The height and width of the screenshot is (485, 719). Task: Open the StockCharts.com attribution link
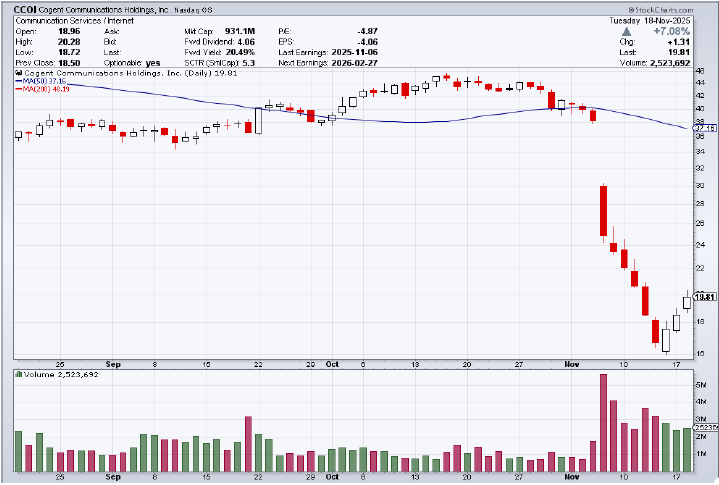click(x=661, y=10)
